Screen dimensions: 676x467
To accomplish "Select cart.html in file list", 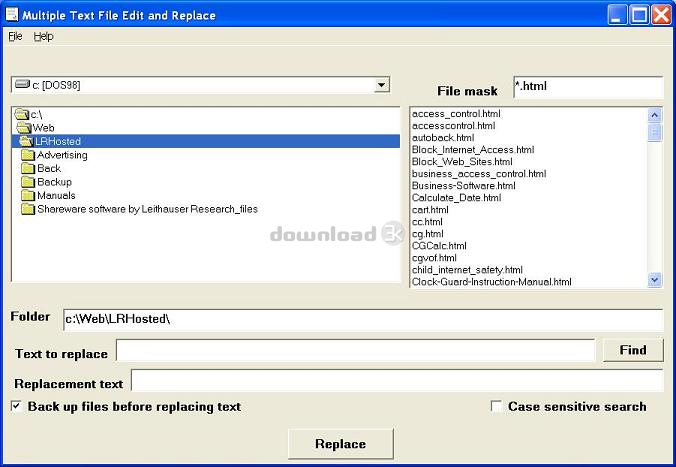I will pyautogui.click(x=430, y=210).
